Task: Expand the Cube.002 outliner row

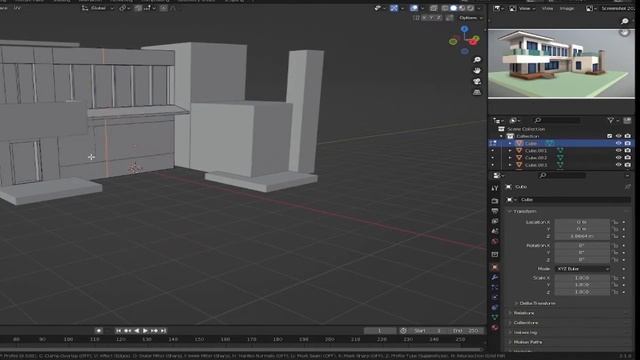Action: click(510, 158)
